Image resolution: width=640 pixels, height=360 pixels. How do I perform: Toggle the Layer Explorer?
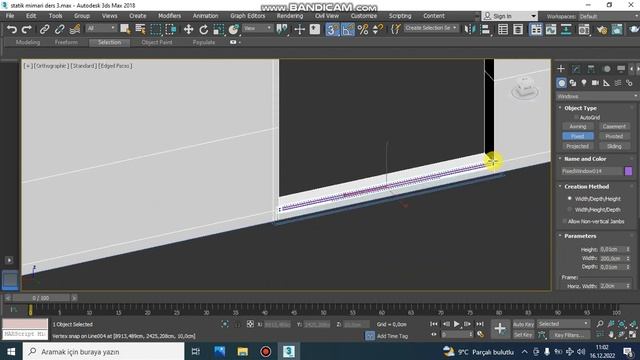(518, 29)
